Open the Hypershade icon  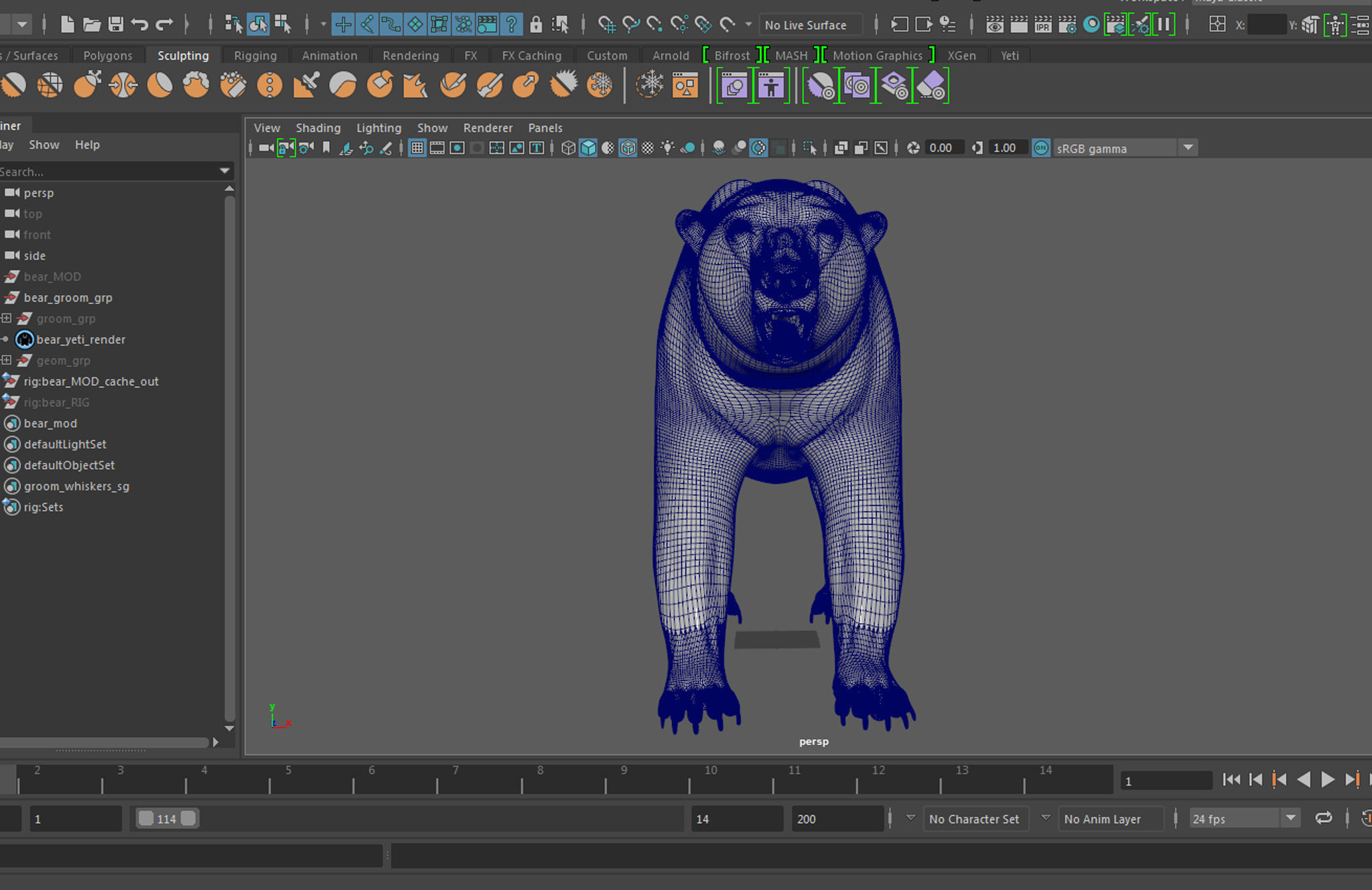click(x=1091, y=25)
